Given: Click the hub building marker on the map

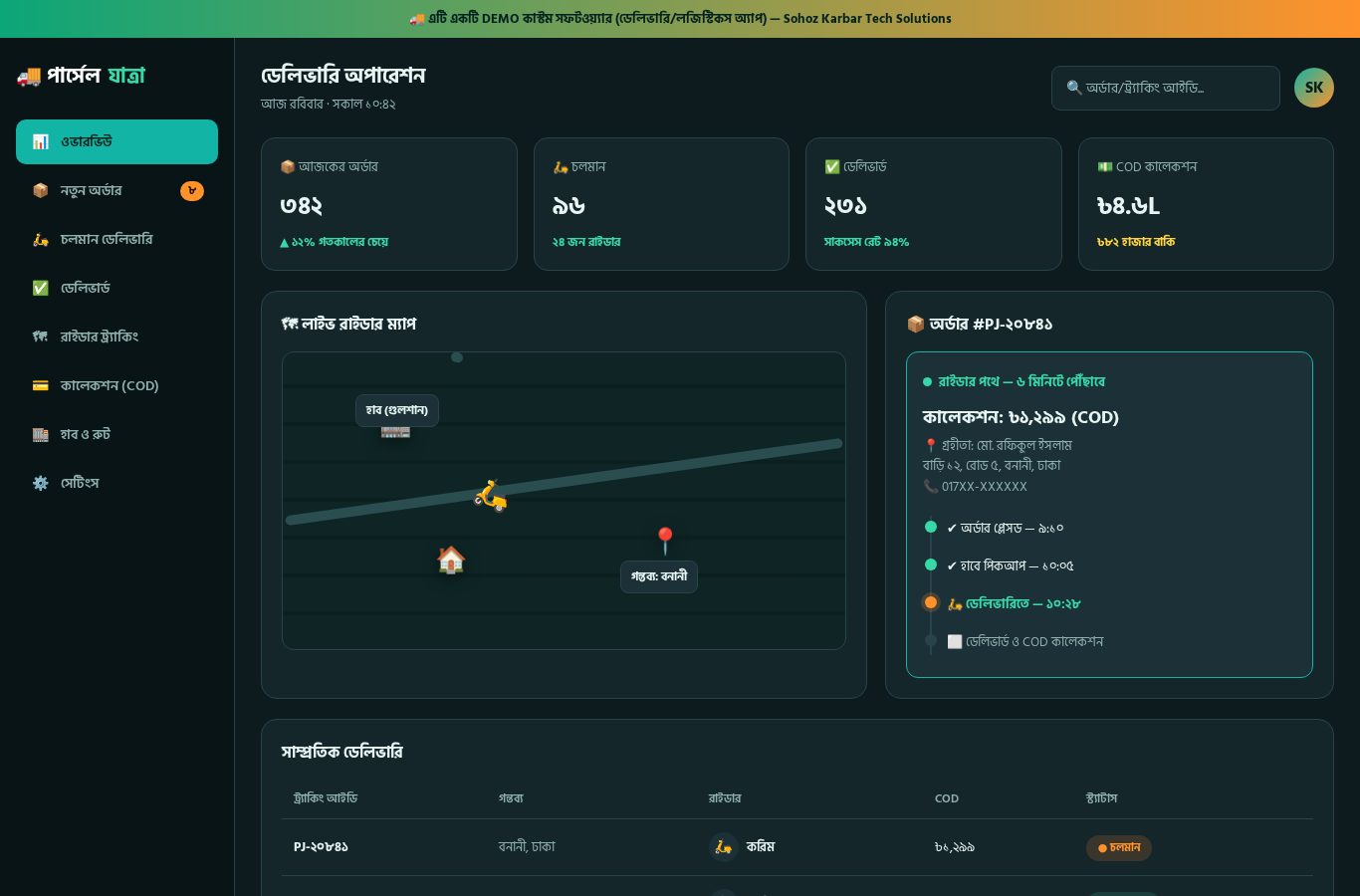Looking at the screenshot, I should point(395,432).
